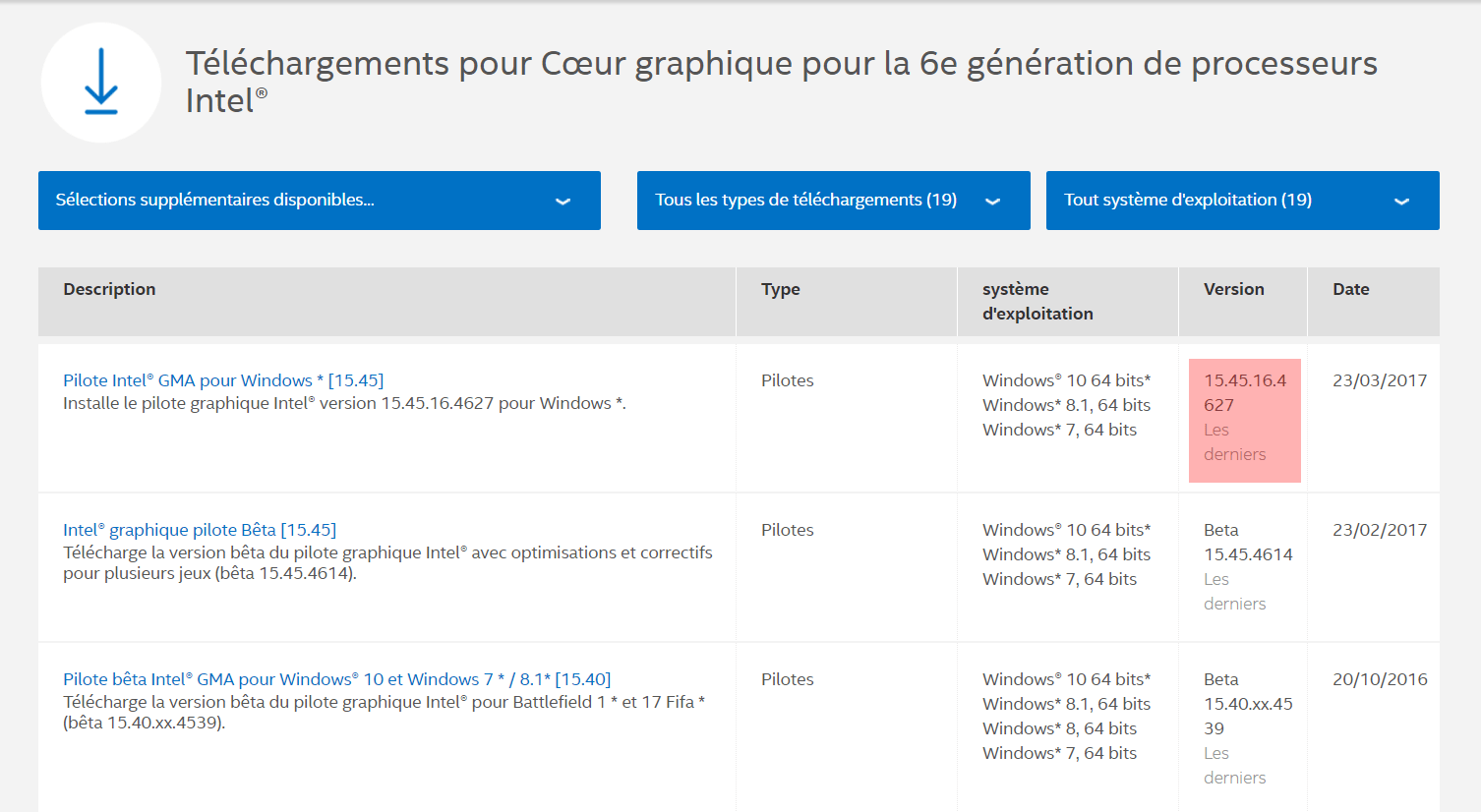1481x812 pixels.
Task: Sort by Version column header
Action: [1234, 289]
